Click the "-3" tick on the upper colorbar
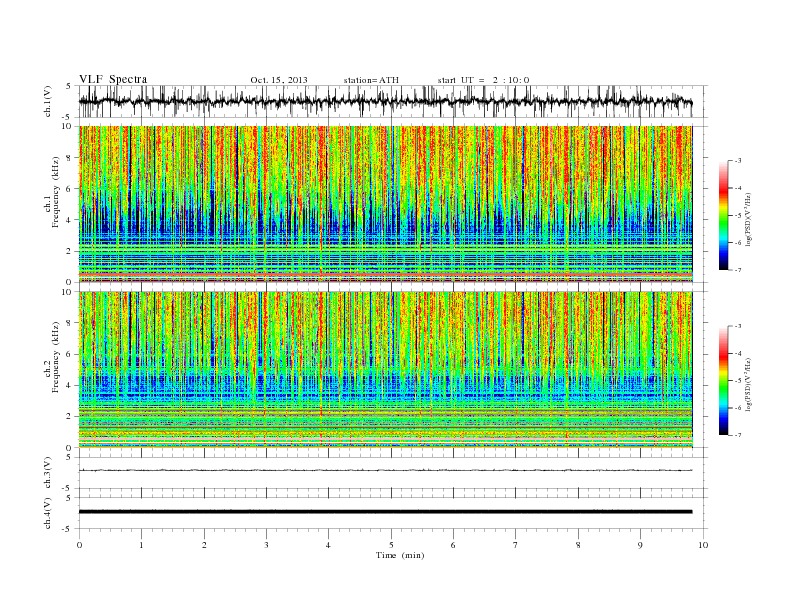 coord(738,161)
